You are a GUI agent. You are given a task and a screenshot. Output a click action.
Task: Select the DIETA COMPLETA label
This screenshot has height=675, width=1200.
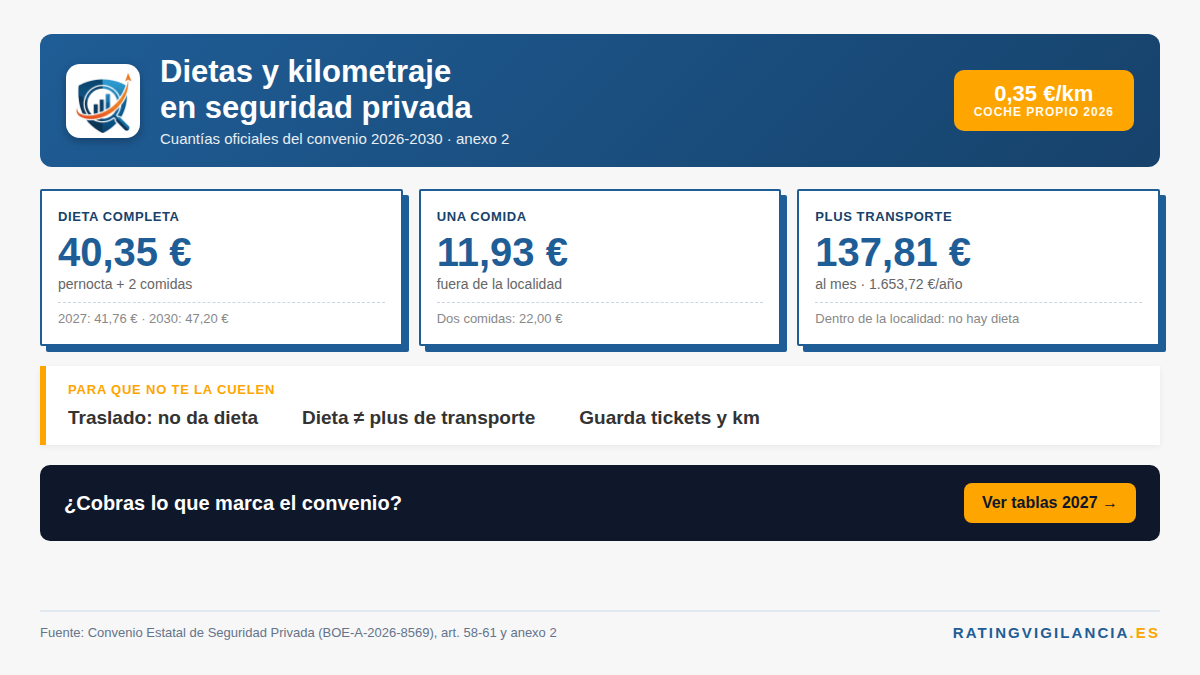pos(118,216)
